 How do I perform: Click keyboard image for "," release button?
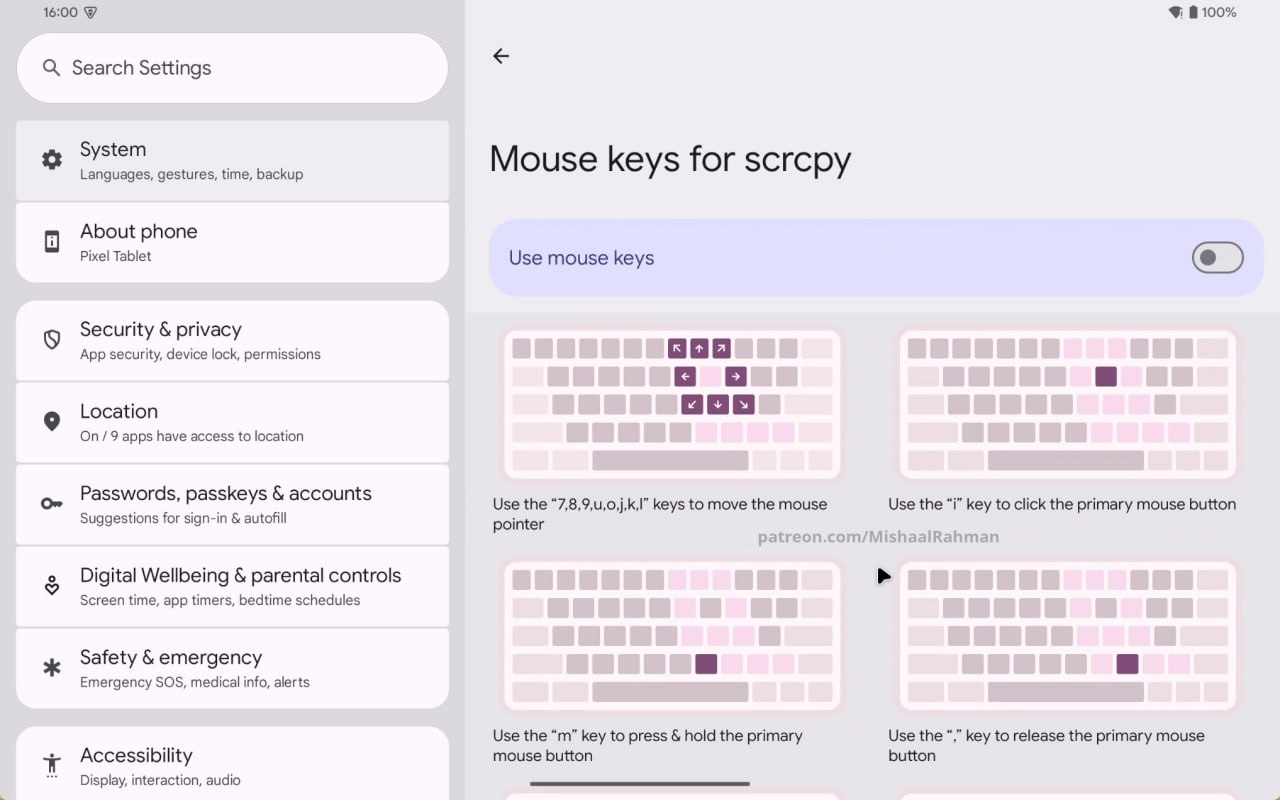click(1068, 635)
